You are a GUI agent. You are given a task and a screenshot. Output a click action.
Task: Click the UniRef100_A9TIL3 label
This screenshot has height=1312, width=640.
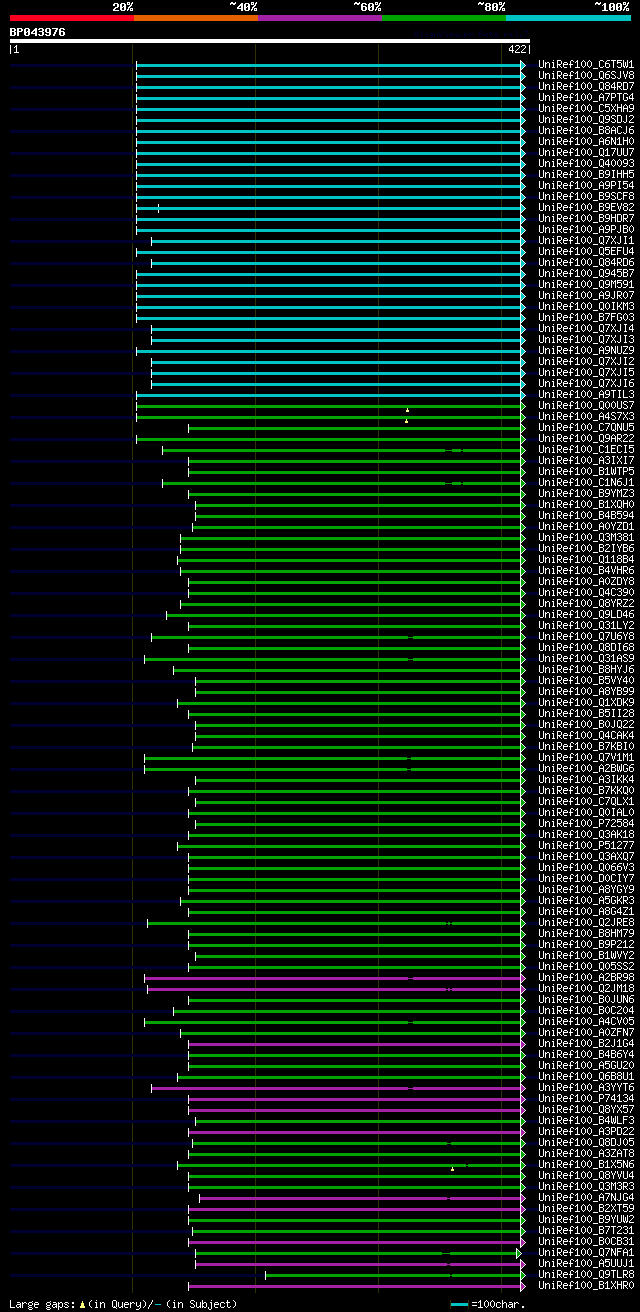coord(586,394)
